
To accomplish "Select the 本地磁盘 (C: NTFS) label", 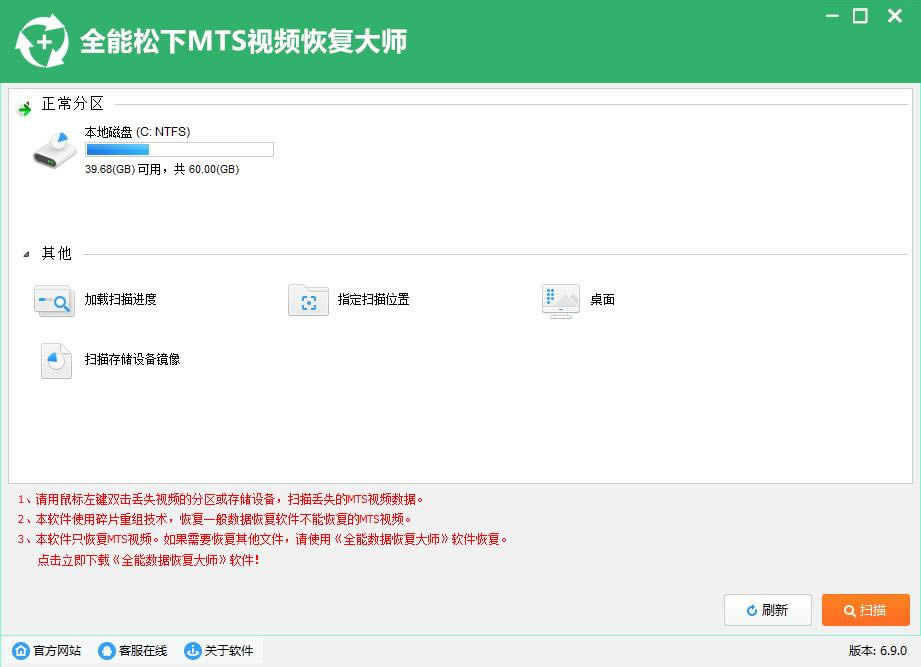I will [x=137, y=131].
